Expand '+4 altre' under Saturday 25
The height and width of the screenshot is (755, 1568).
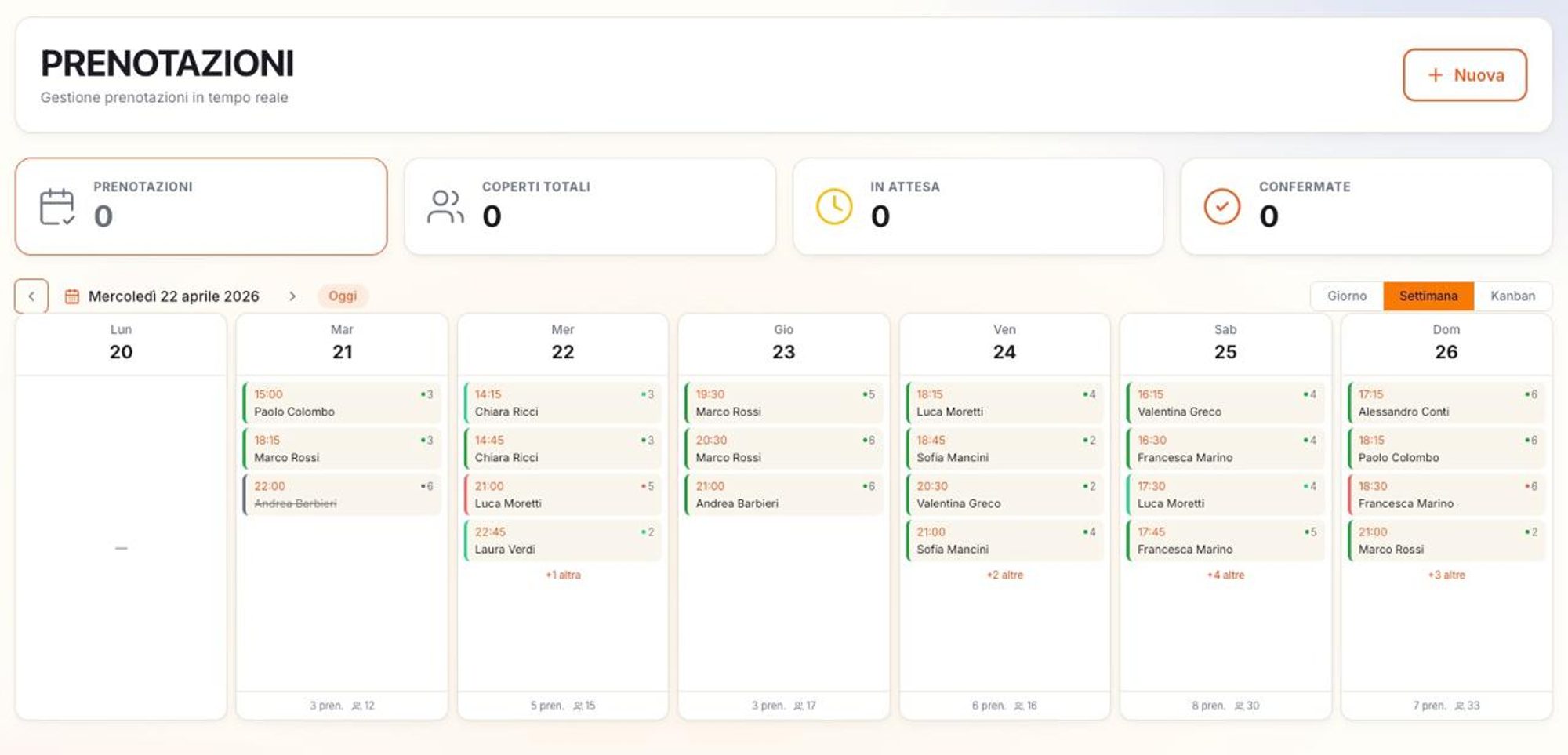pos(1226,575)
